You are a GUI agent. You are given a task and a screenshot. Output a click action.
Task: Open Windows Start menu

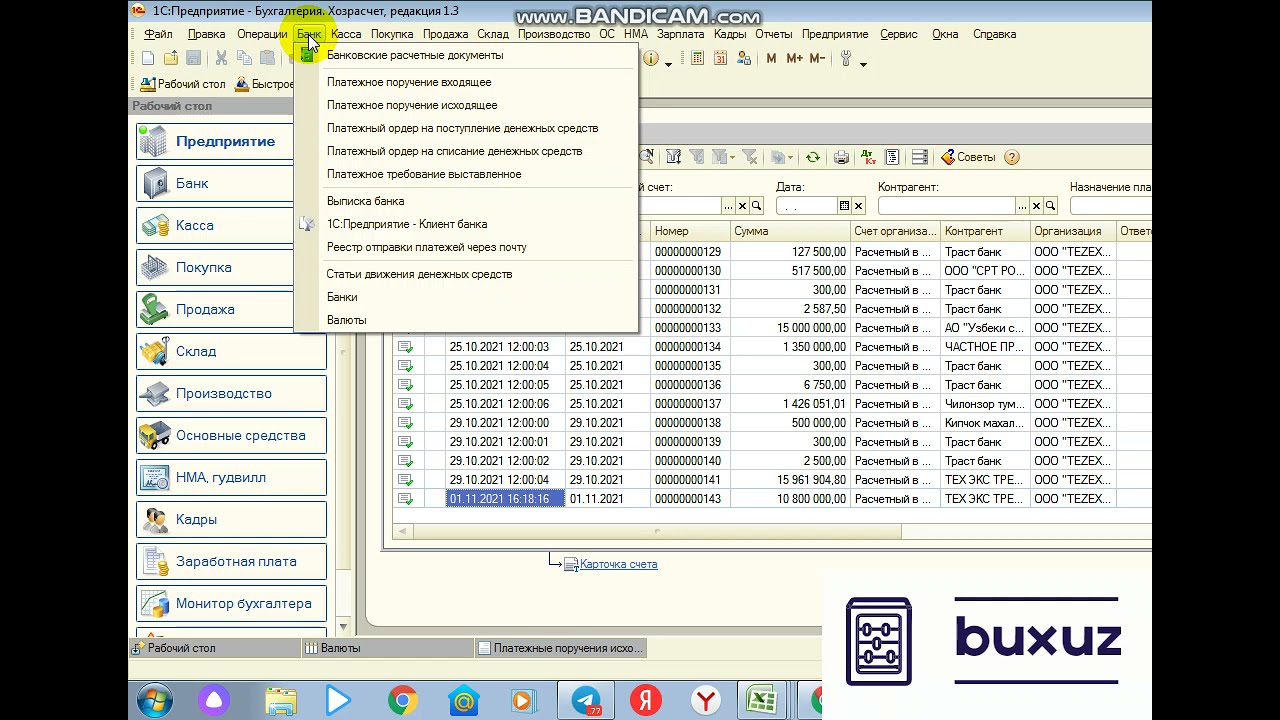(x=154, y=701)
